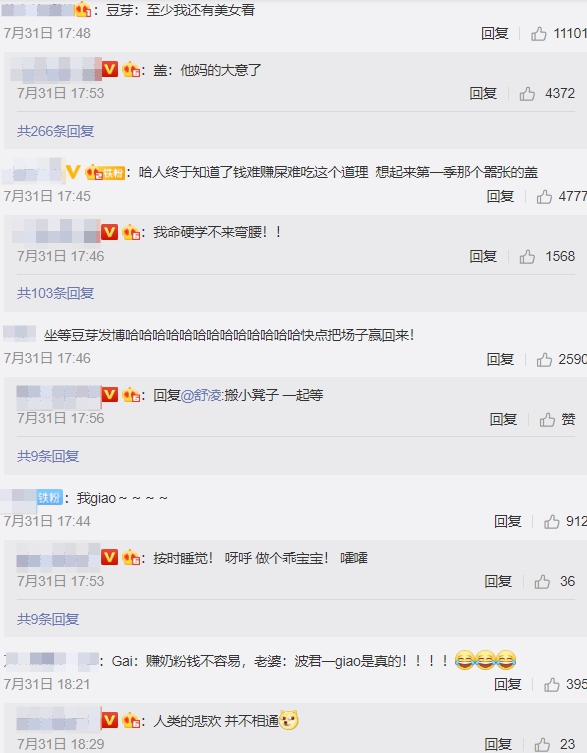
Task: Expand 共9条回复 under 搬小凳子 reply
Action: click(x=48, y=456)
